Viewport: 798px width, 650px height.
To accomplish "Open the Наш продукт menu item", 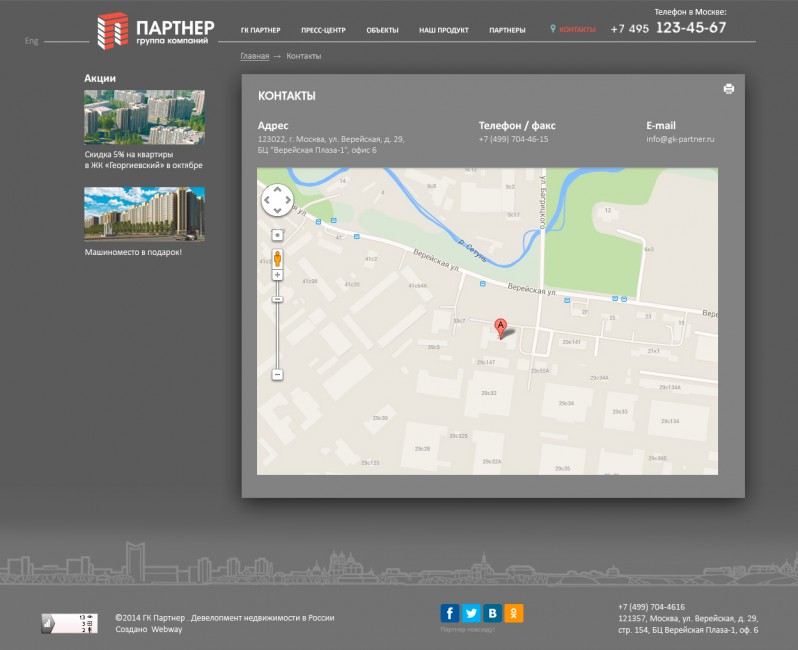I will pyautogui.click(x=444, y=30).
